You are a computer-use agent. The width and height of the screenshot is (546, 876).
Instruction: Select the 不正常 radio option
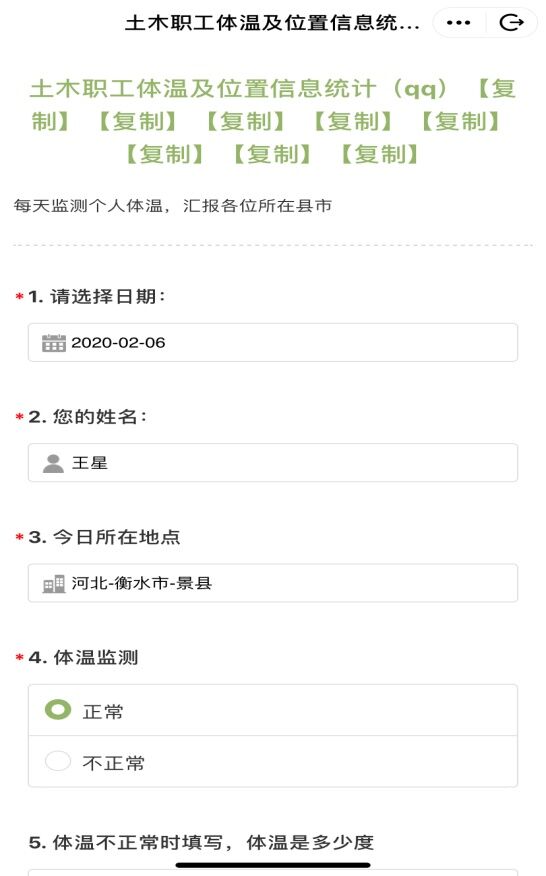coord(58,761)
